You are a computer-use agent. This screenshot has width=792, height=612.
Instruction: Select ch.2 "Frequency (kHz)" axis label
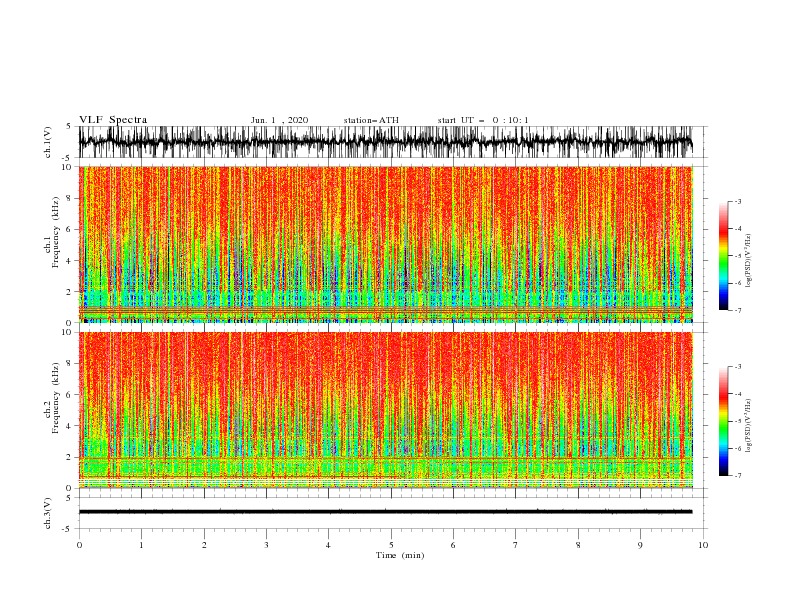55,398
